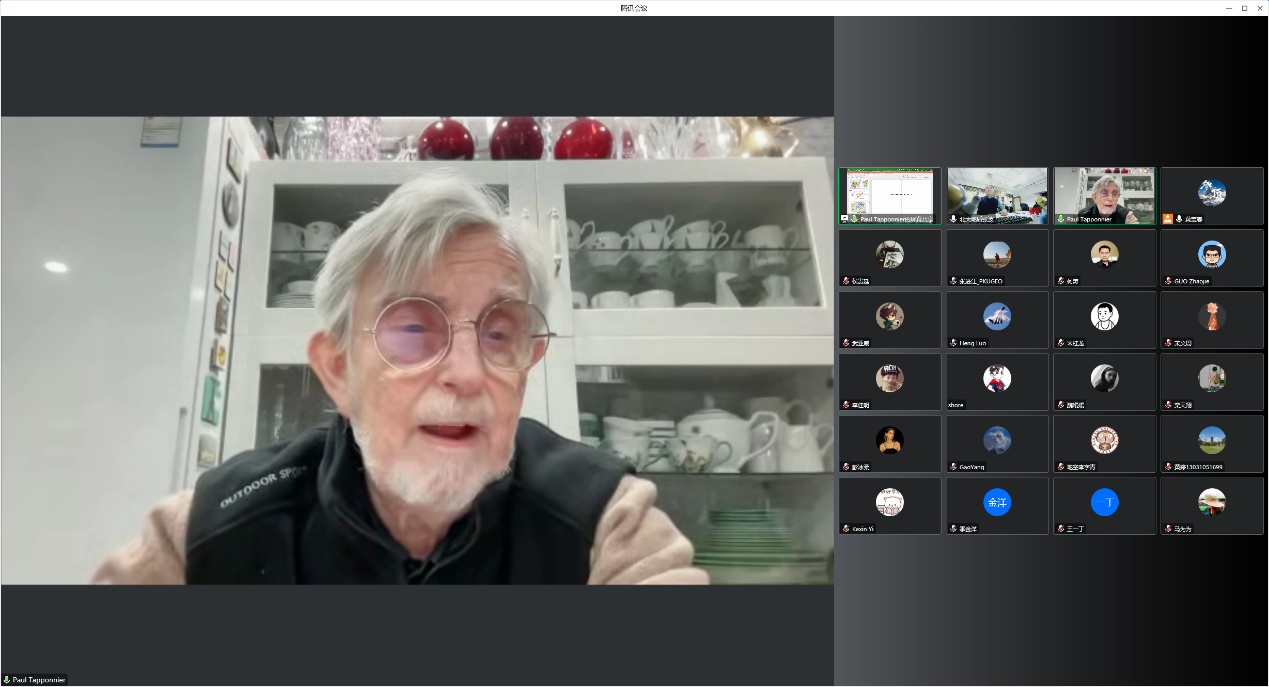Click the blue 一丁 avatar circle
Viewport: 1269px width, 687px height.
(x=1104, y=502)
